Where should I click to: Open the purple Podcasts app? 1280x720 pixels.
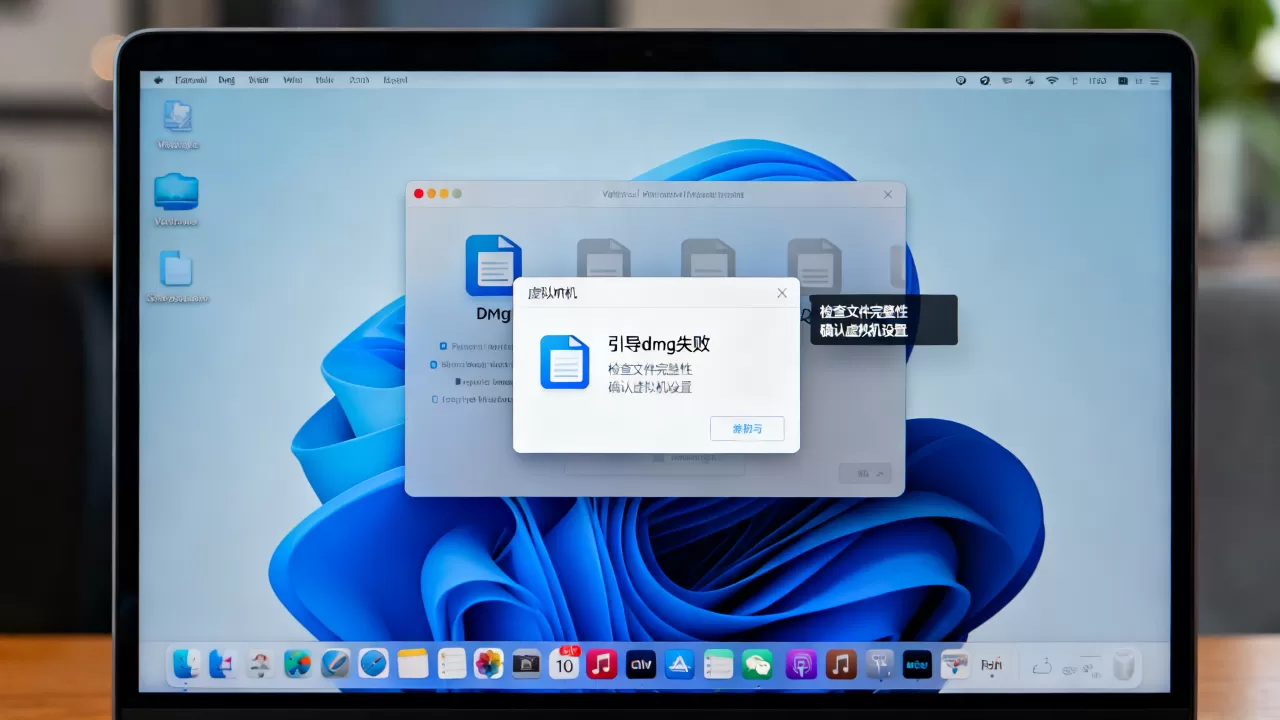tap(801, 663)
